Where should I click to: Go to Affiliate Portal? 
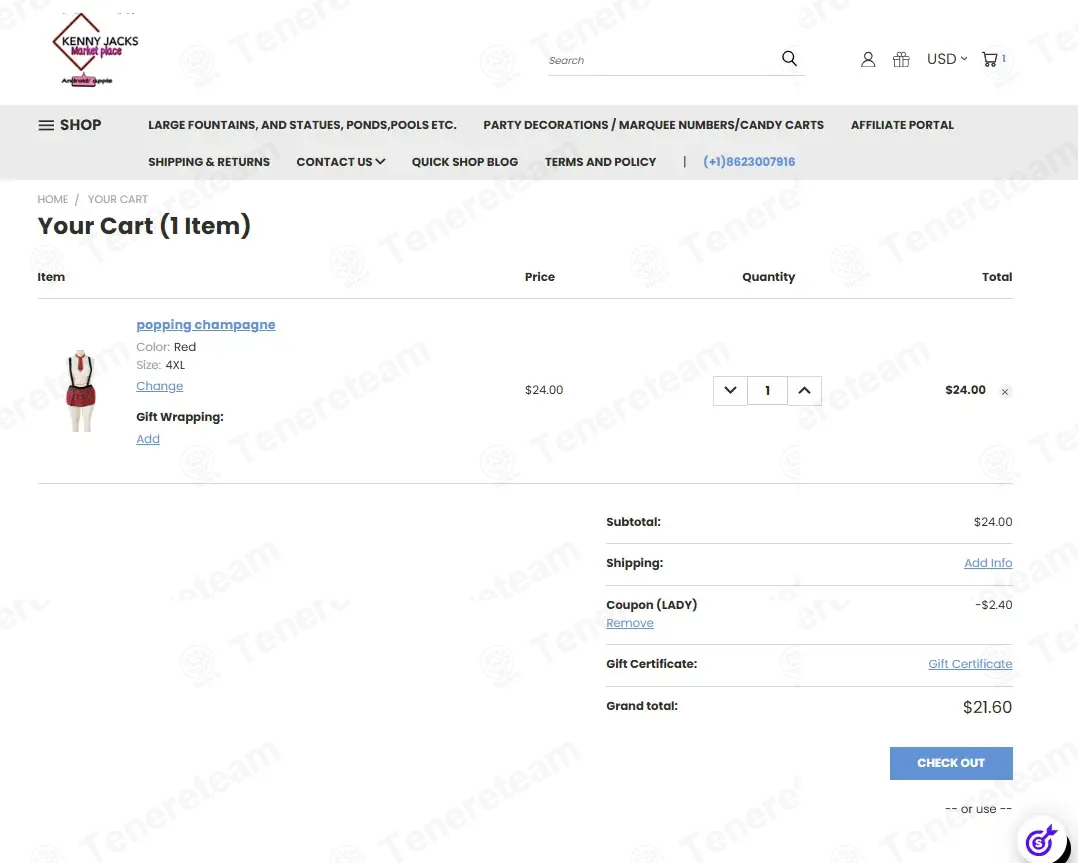click(x=902, y=125)
